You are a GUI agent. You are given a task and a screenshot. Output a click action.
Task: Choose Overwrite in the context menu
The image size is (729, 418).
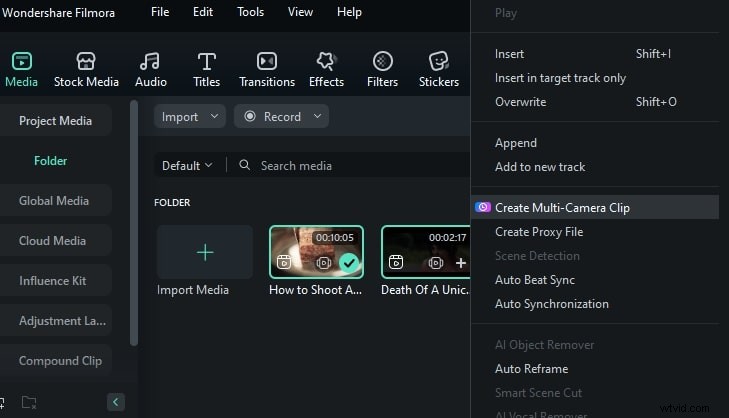tap(595, 102)
